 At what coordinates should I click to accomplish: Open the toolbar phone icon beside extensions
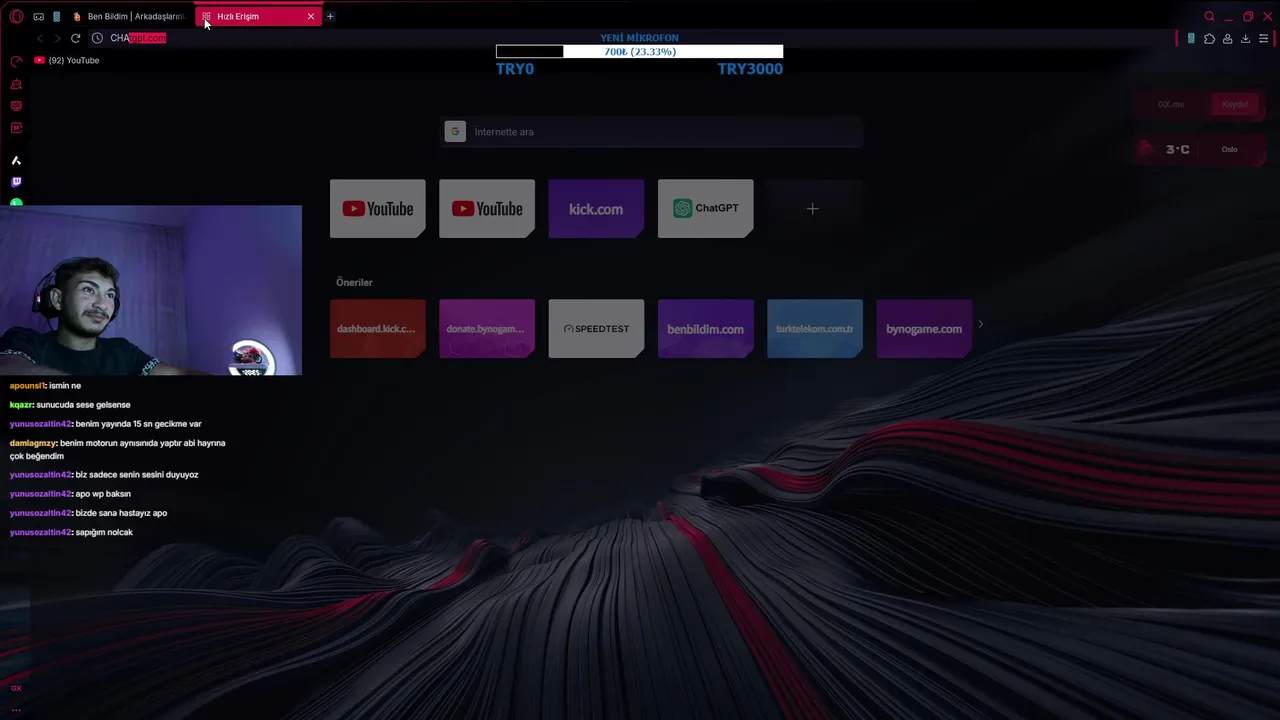point(1191,39)
